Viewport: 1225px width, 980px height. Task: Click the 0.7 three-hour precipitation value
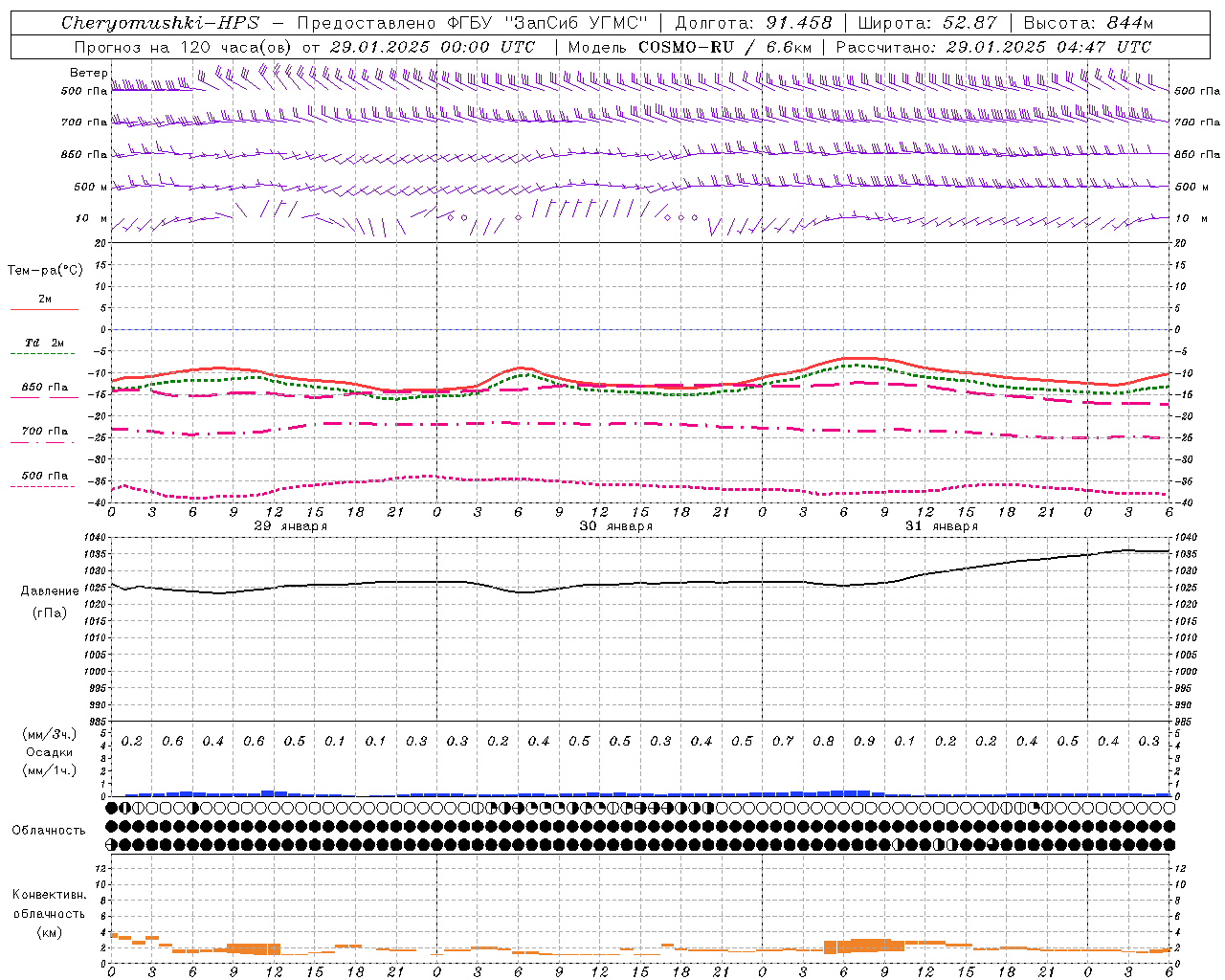[783, 742]
